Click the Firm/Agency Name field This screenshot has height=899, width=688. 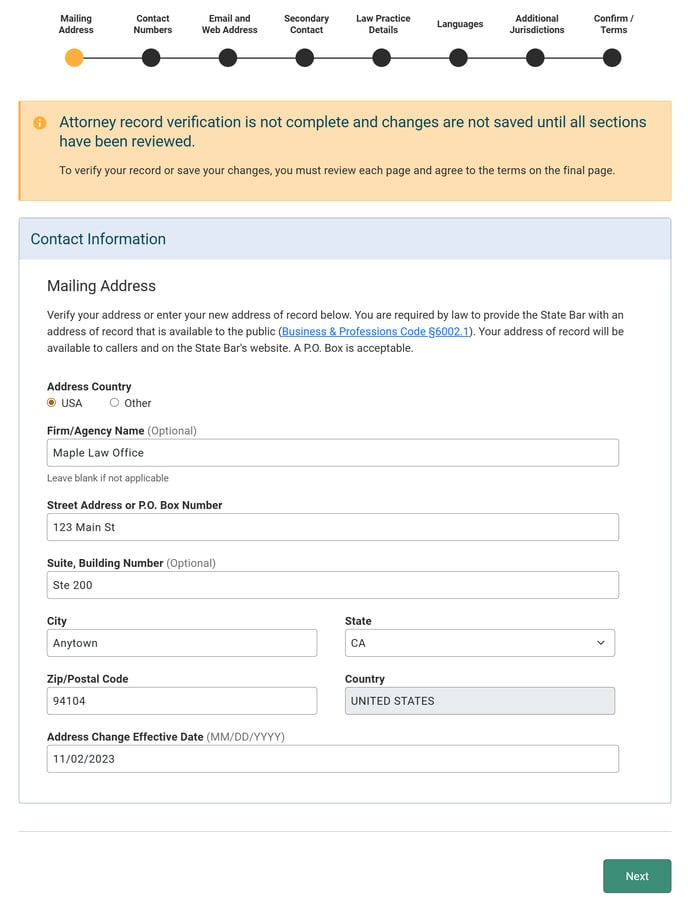pyautogui.click(x=332, y=453)
